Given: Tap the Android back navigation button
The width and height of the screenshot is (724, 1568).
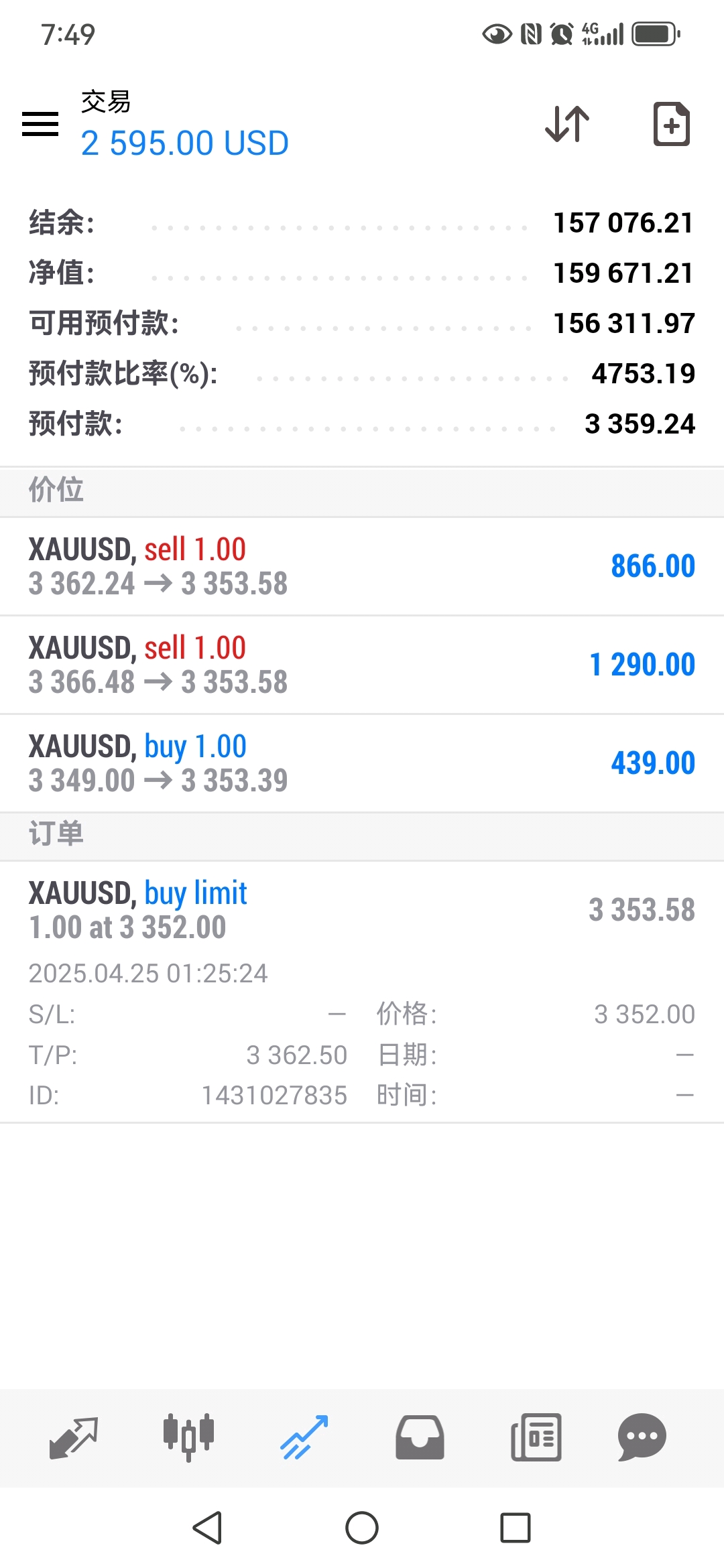Looking at the screenshot, I should tap(208, 1528).
